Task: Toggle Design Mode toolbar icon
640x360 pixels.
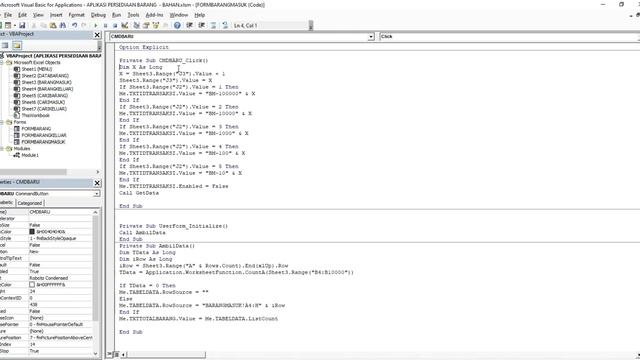Action: point(125,25)
